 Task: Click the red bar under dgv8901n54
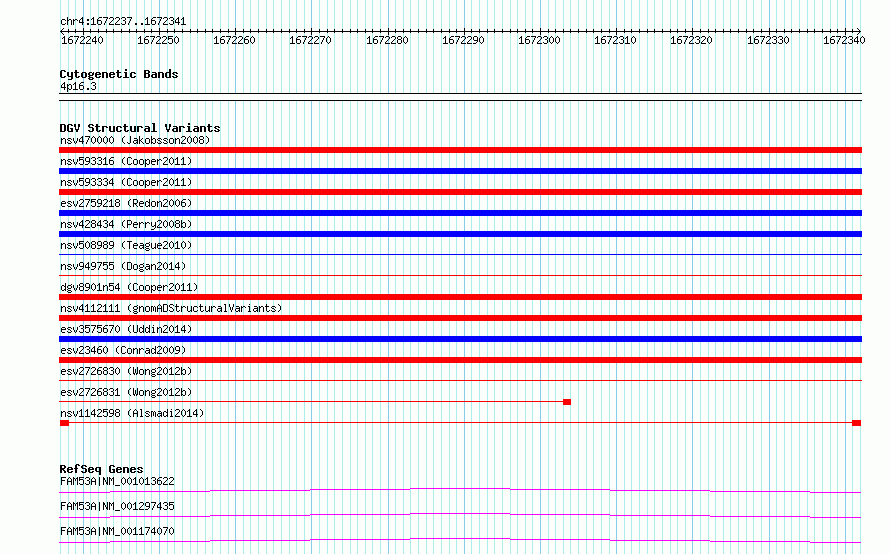[460, 297]
